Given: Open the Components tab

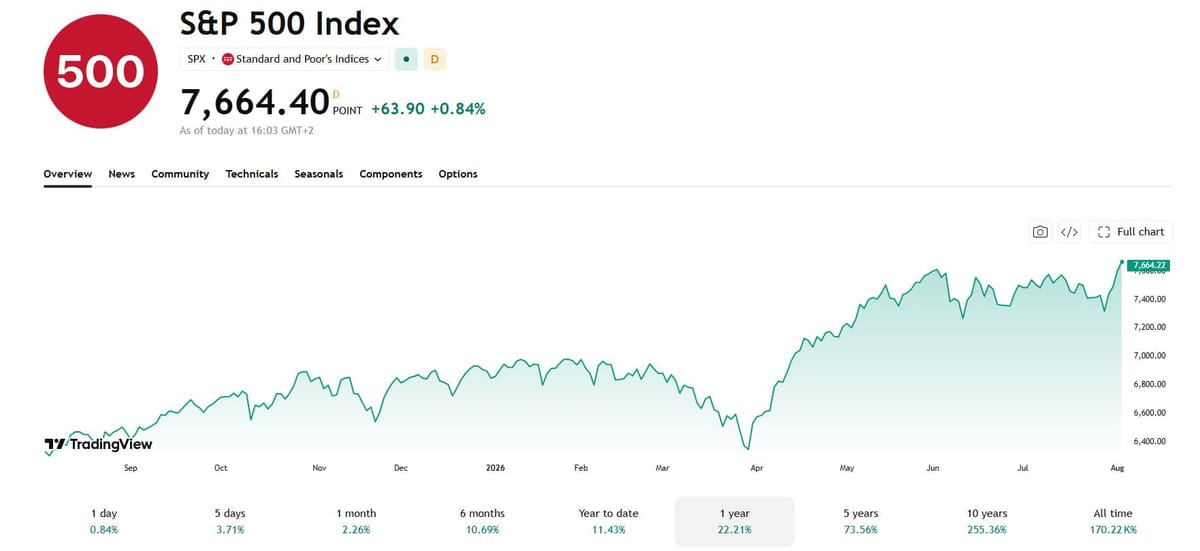Looking at the screenshot, I should [391, 174].
